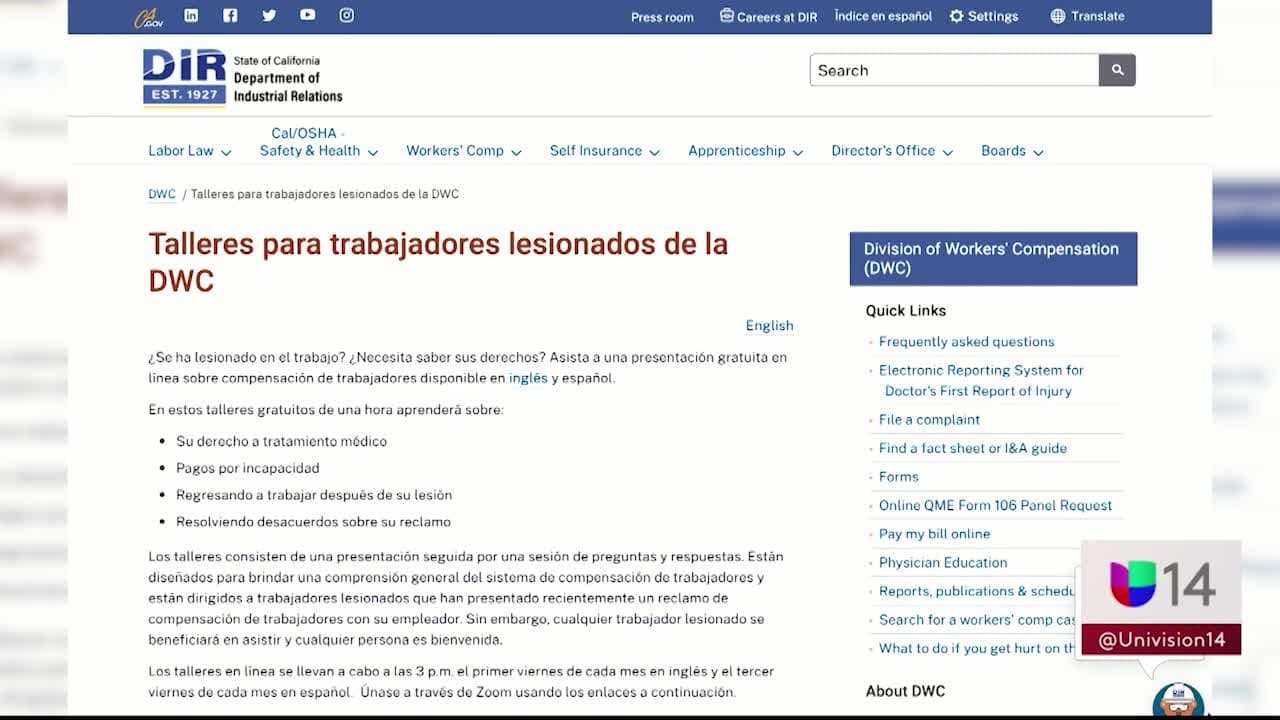This screenshot has height=720, width=1280.
Task: Click the Translate globe option
Action: [x=1087, y=16]
